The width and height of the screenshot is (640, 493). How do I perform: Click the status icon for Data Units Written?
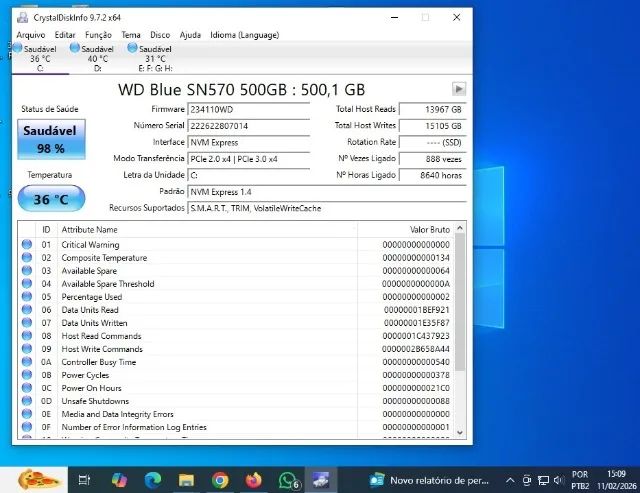[27, 323]
